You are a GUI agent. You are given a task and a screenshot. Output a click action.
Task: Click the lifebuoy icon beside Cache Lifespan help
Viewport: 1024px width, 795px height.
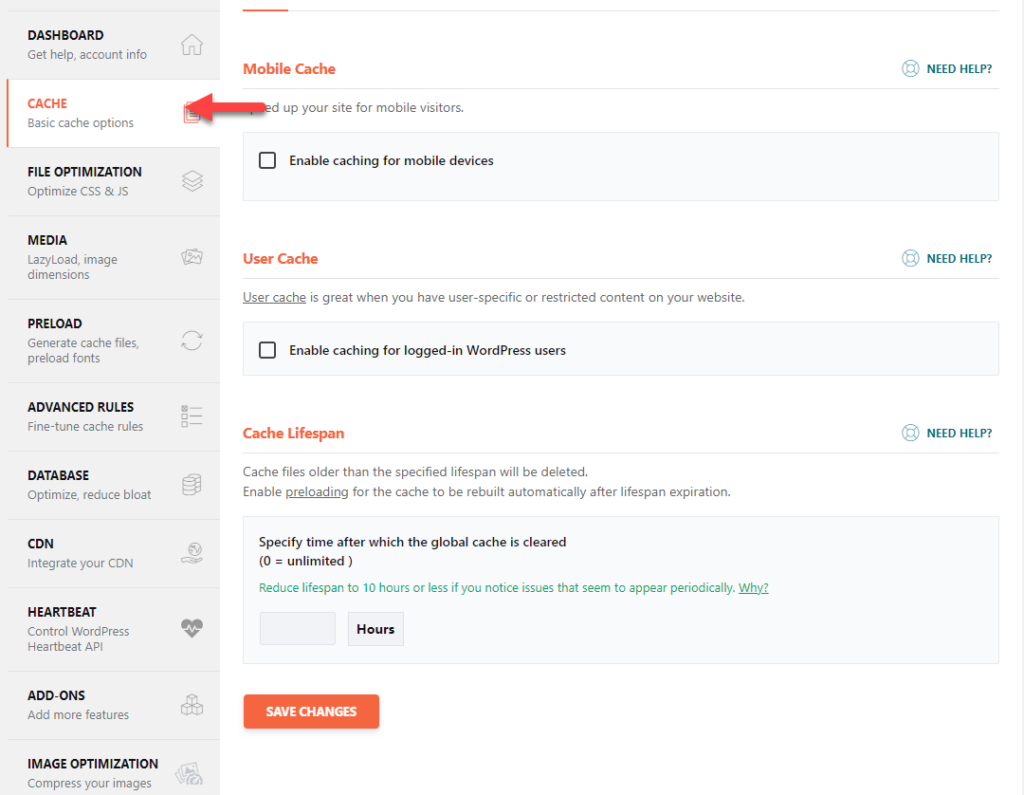click(910, 433)
